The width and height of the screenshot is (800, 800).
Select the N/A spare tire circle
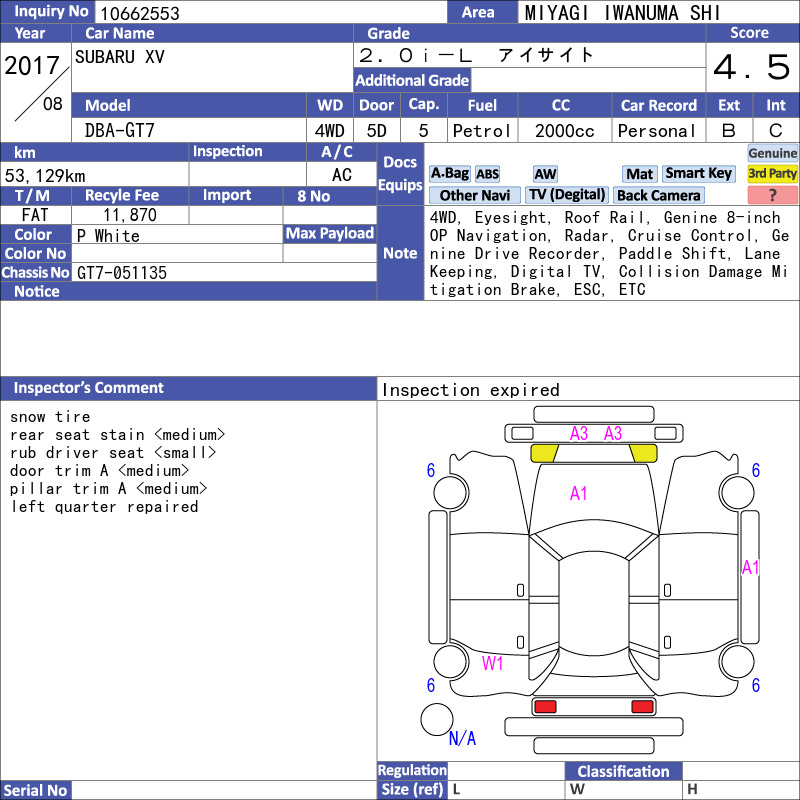point(437,719)
